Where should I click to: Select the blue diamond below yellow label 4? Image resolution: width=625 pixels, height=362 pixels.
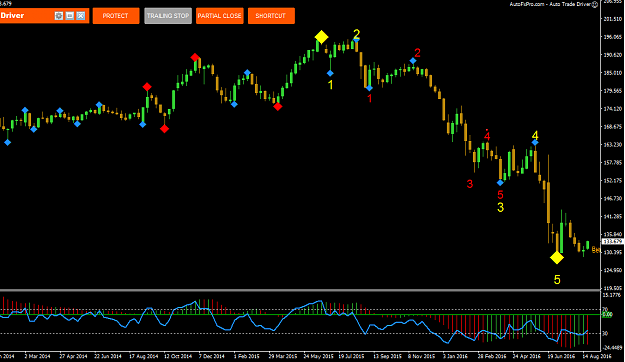point(535,142)
